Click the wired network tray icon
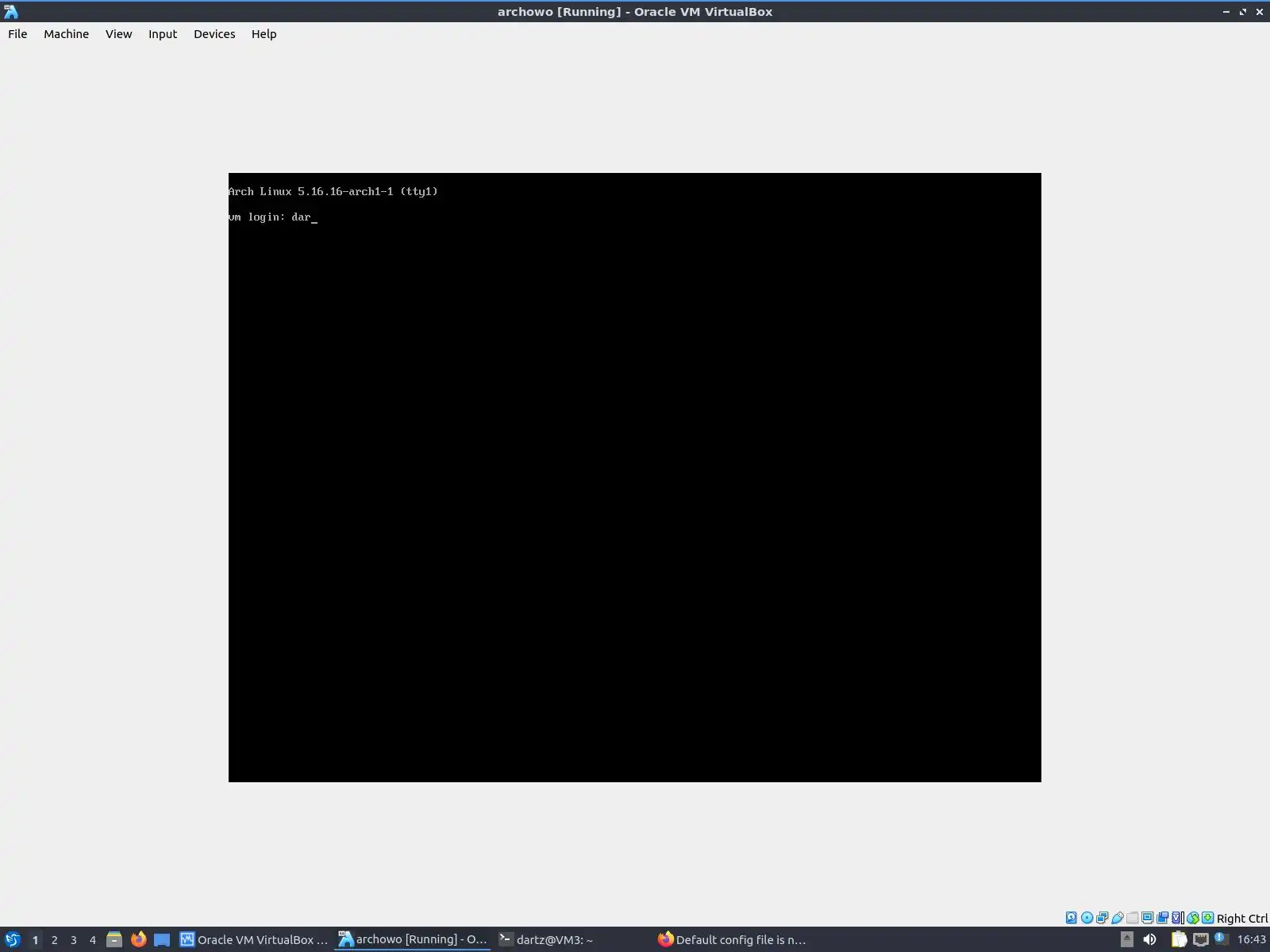The height and width of the screenshot is (952, 1270). [1201, 940]
